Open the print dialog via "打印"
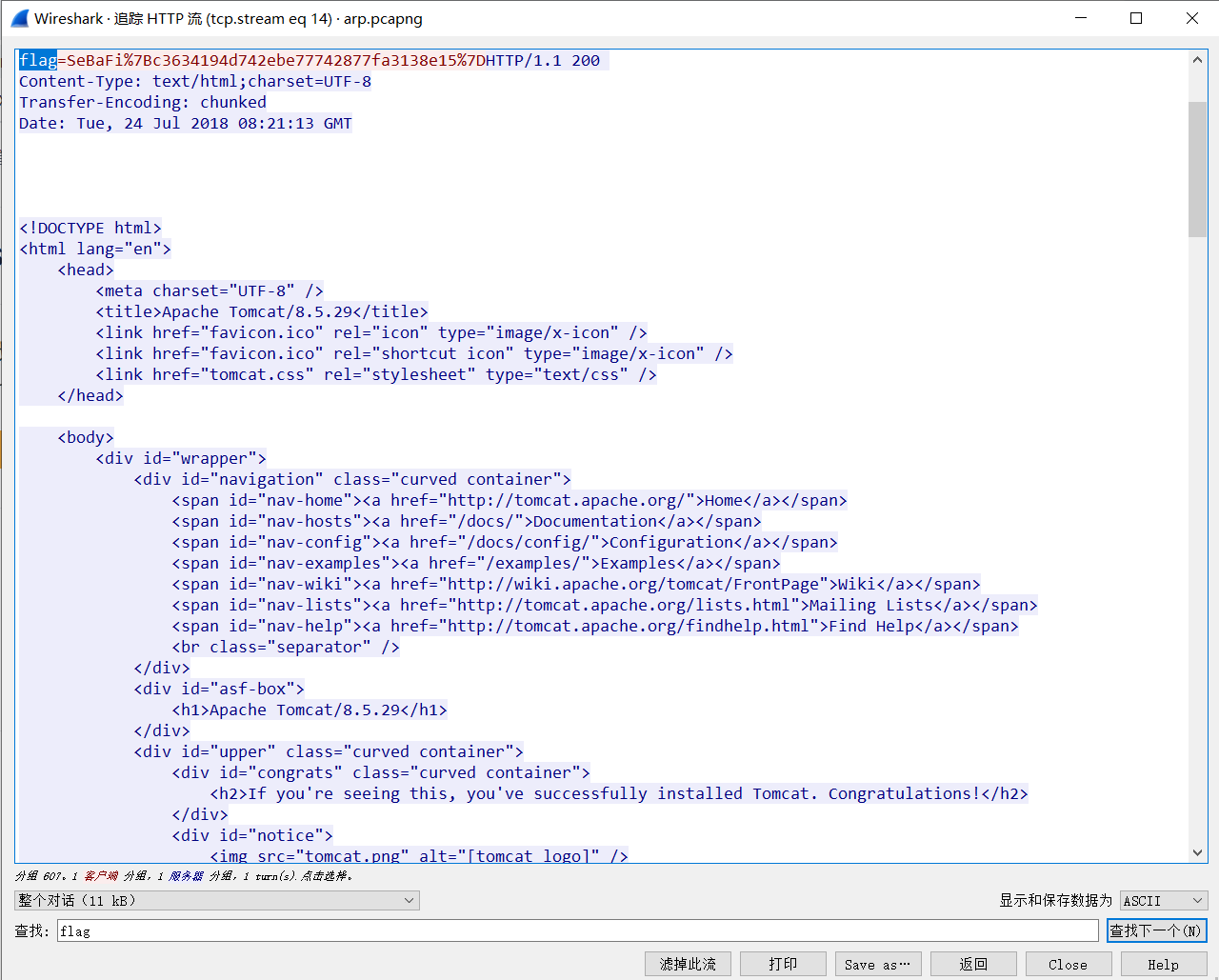This screenshot has width=1219, height=980. 783,963
